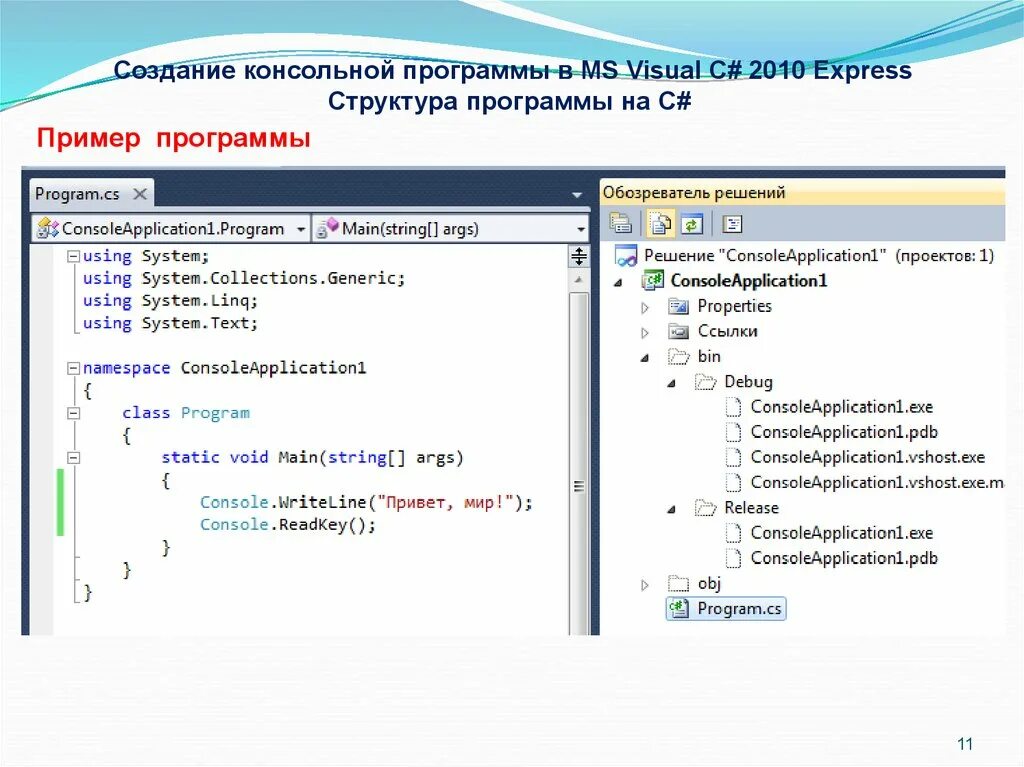This screenshot has height=767, width=1024.
Task: Click file icon of Debug ConsoleApplication1.pdb
Action: pos(733,432)
